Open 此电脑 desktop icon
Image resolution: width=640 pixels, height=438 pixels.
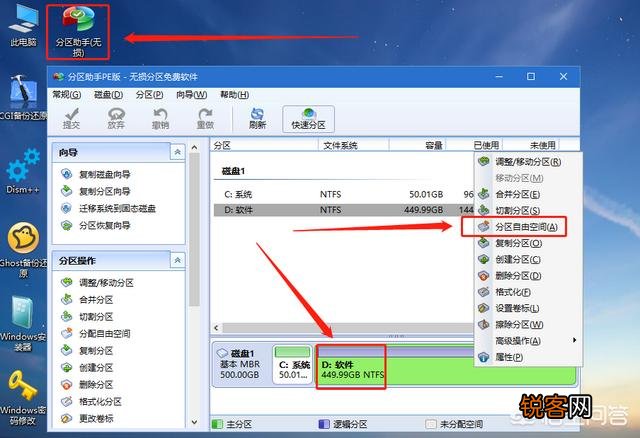(24, 25)
